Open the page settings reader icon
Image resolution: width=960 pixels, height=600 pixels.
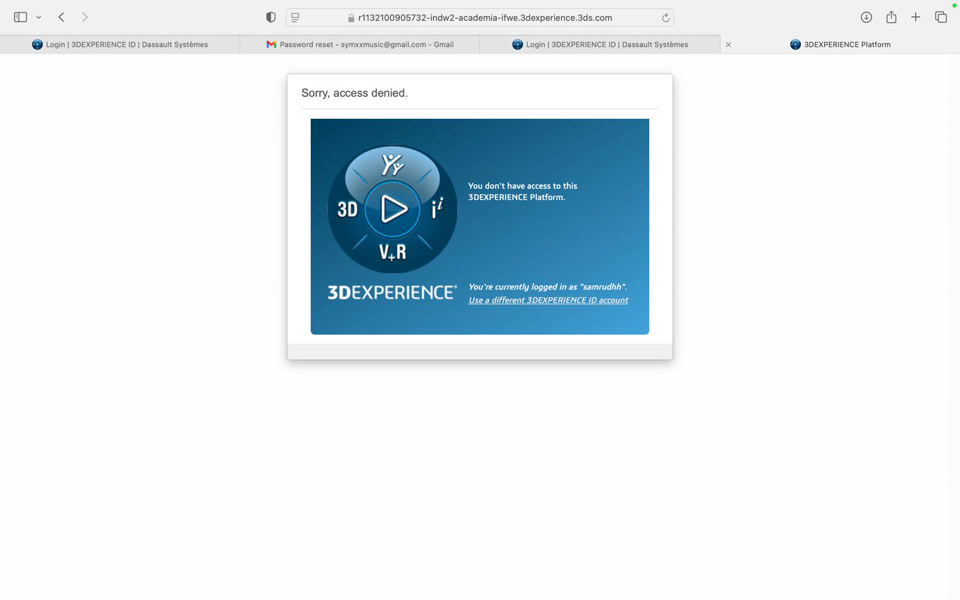click(x=295, y=18)
